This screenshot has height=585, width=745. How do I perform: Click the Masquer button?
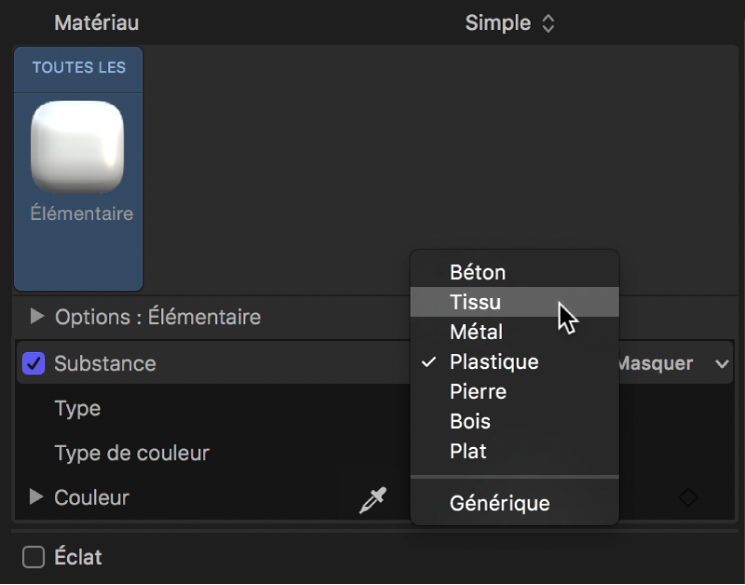click(x=656, y=364)
